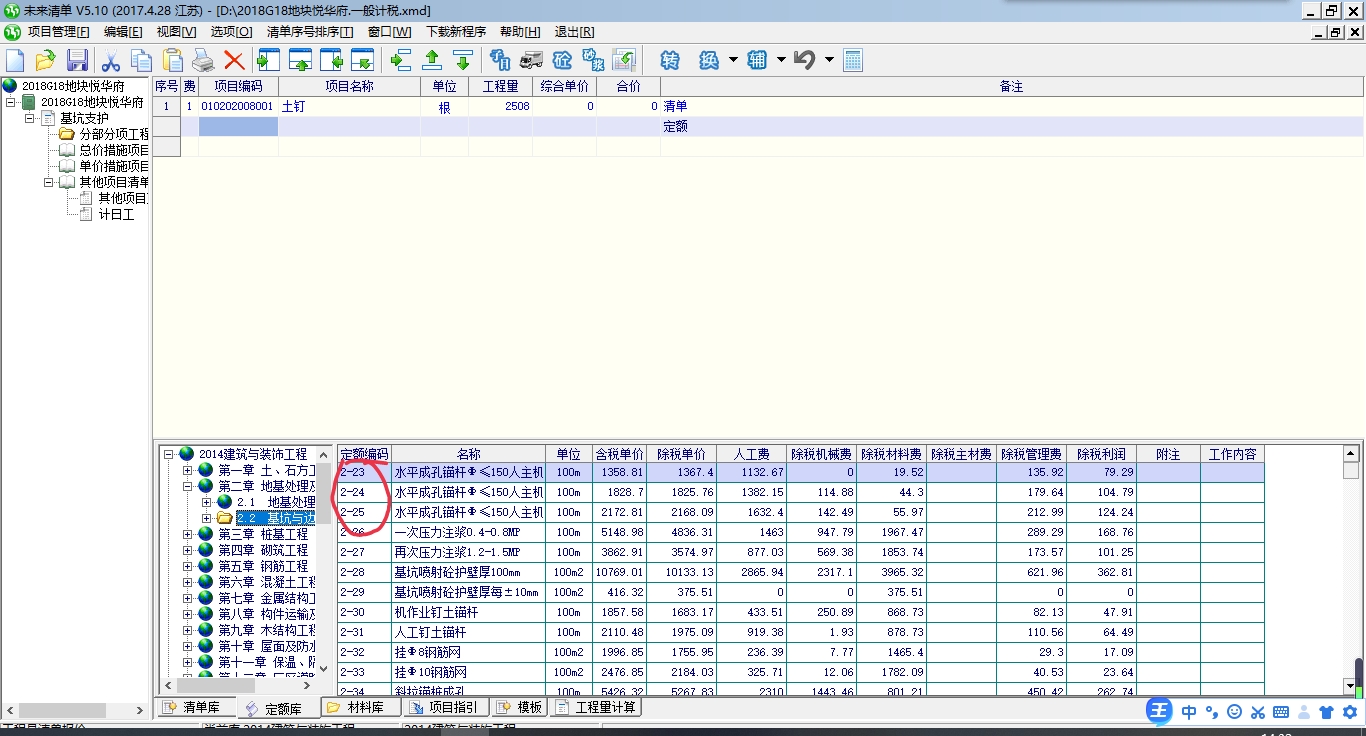Collapse the 2014建筑与装饰工程 root node
This screenshot has width=1366, height=736.
tap(169, 454)
